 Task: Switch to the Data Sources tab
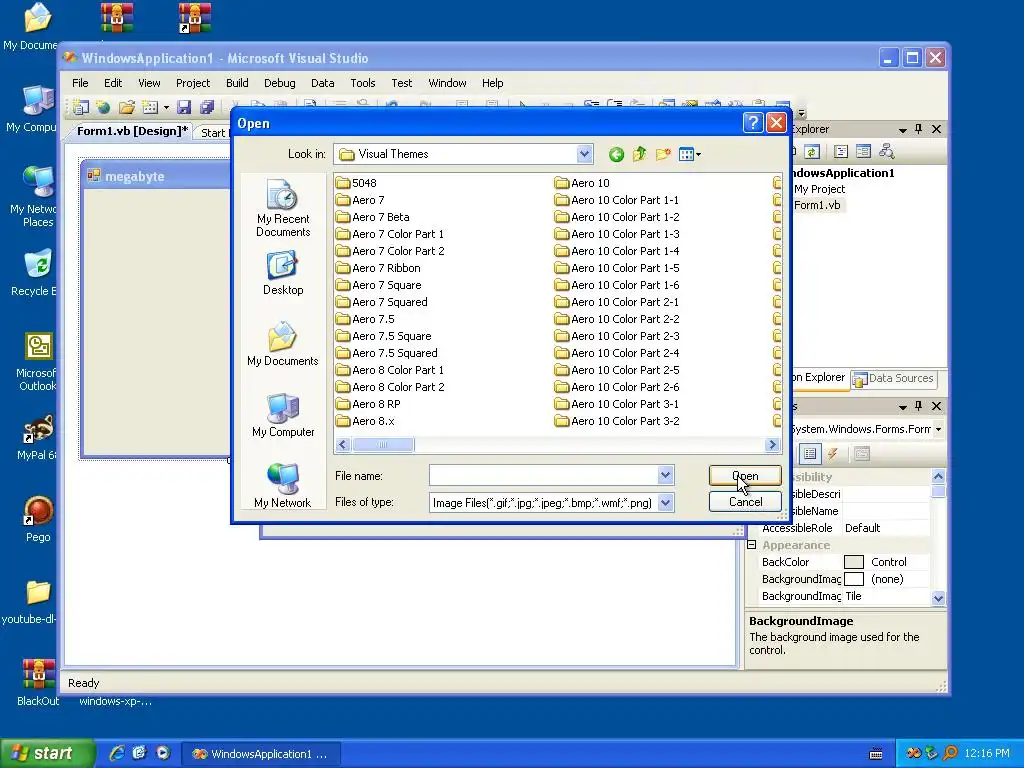(894, 378)
